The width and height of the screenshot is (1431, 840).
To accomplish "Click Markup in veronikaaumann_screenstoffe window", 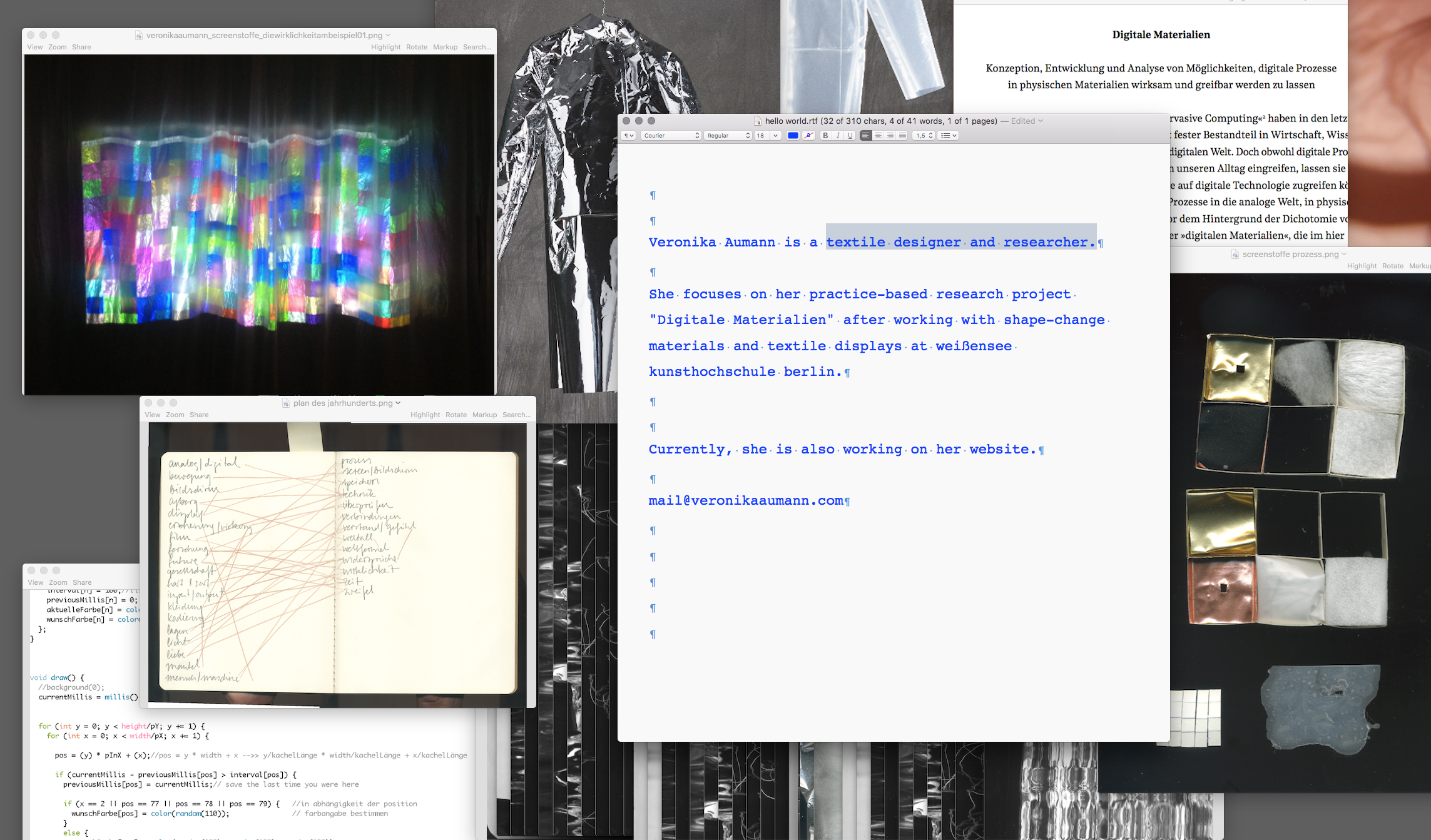I will coord(446,47).
